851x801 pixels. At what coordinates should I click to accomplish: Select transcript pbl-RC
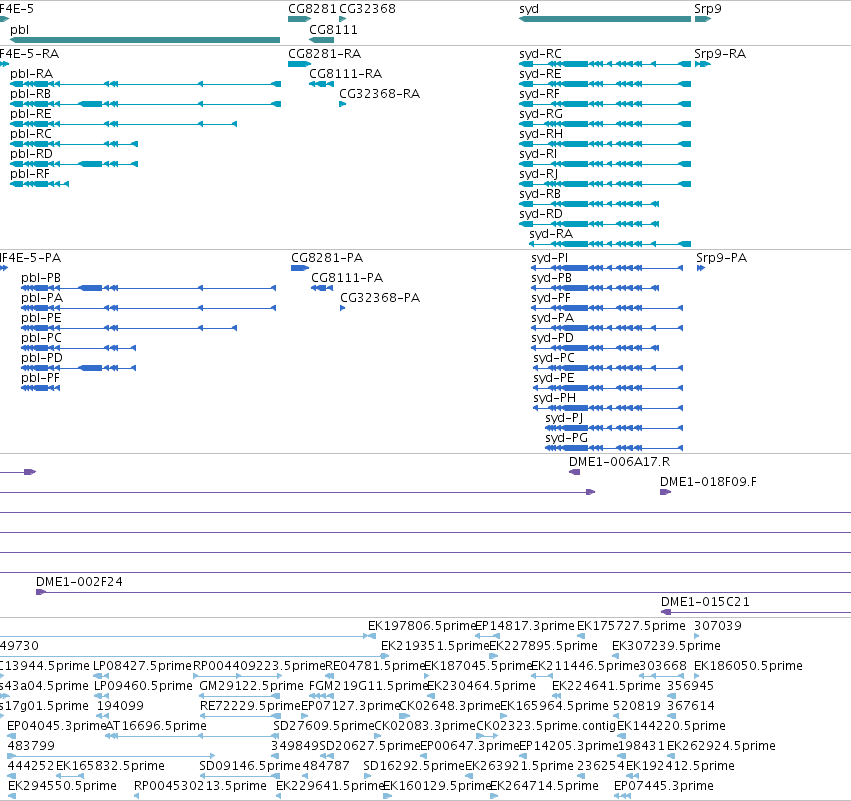pos(74,144)
